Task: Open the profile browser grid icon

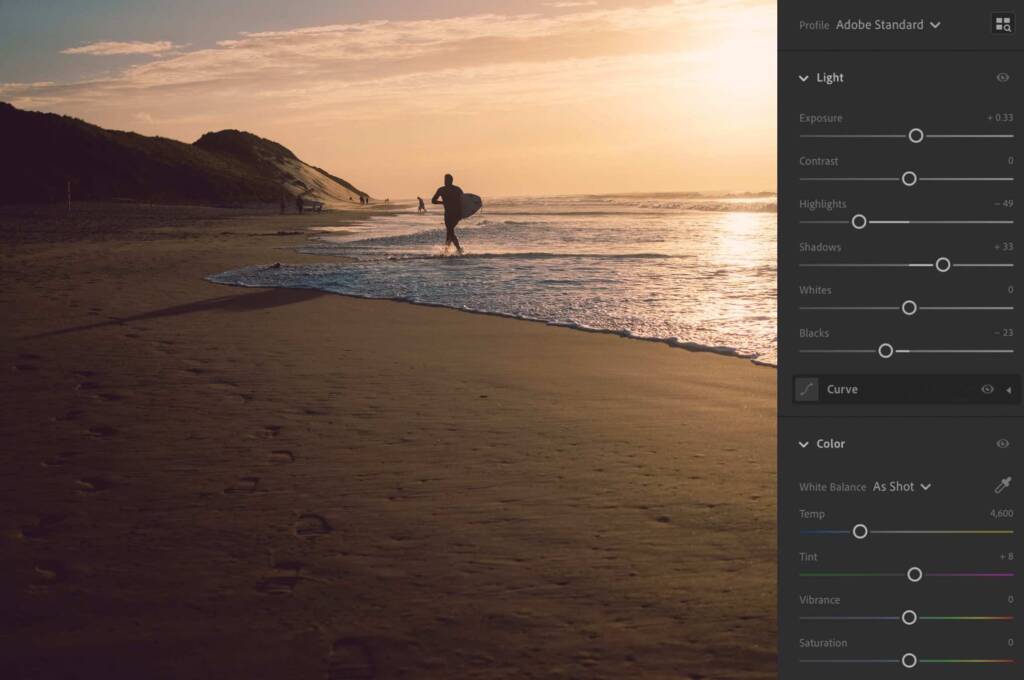Action: pos(1003,23)
